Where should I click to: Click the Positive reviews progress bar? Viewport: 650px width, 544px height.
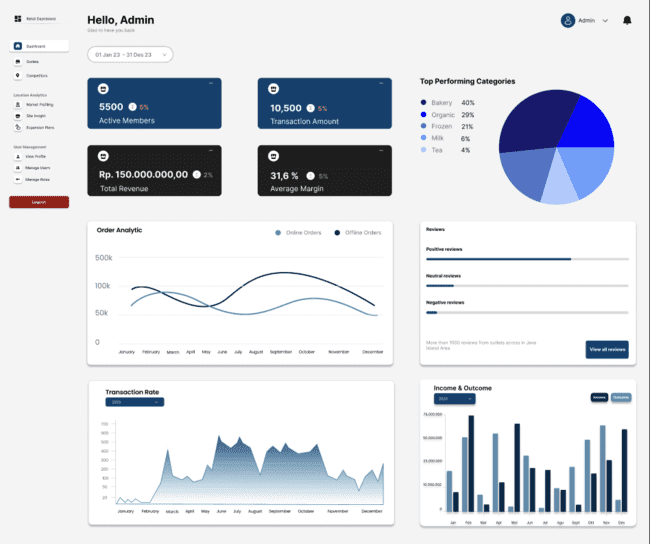pyautogui.click(x=527, y=259)
